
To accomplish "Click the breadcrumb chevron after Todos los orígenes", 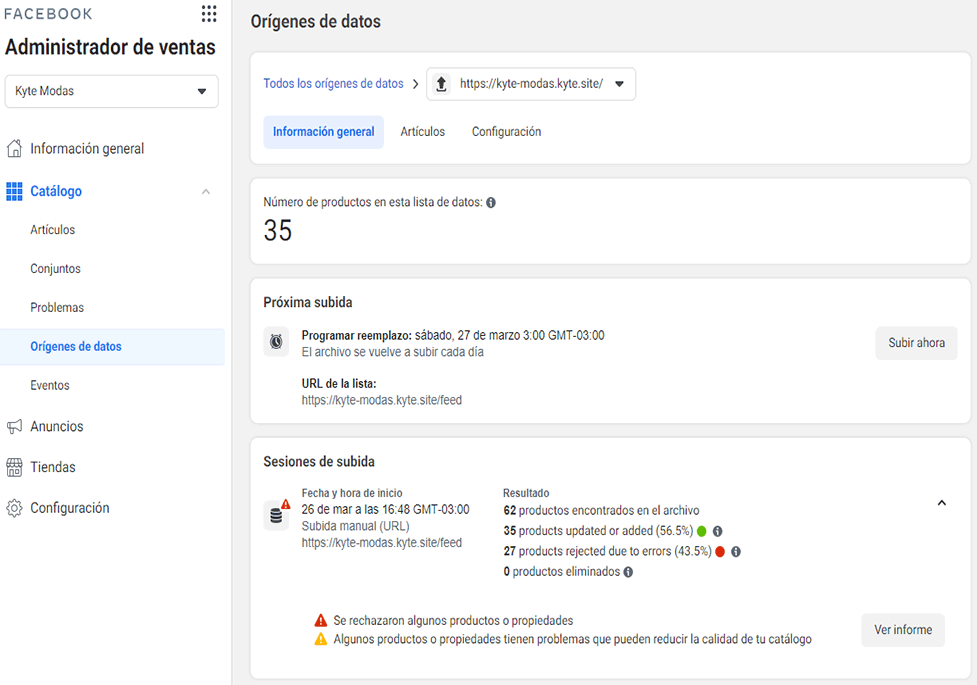I will pos(416,84).
